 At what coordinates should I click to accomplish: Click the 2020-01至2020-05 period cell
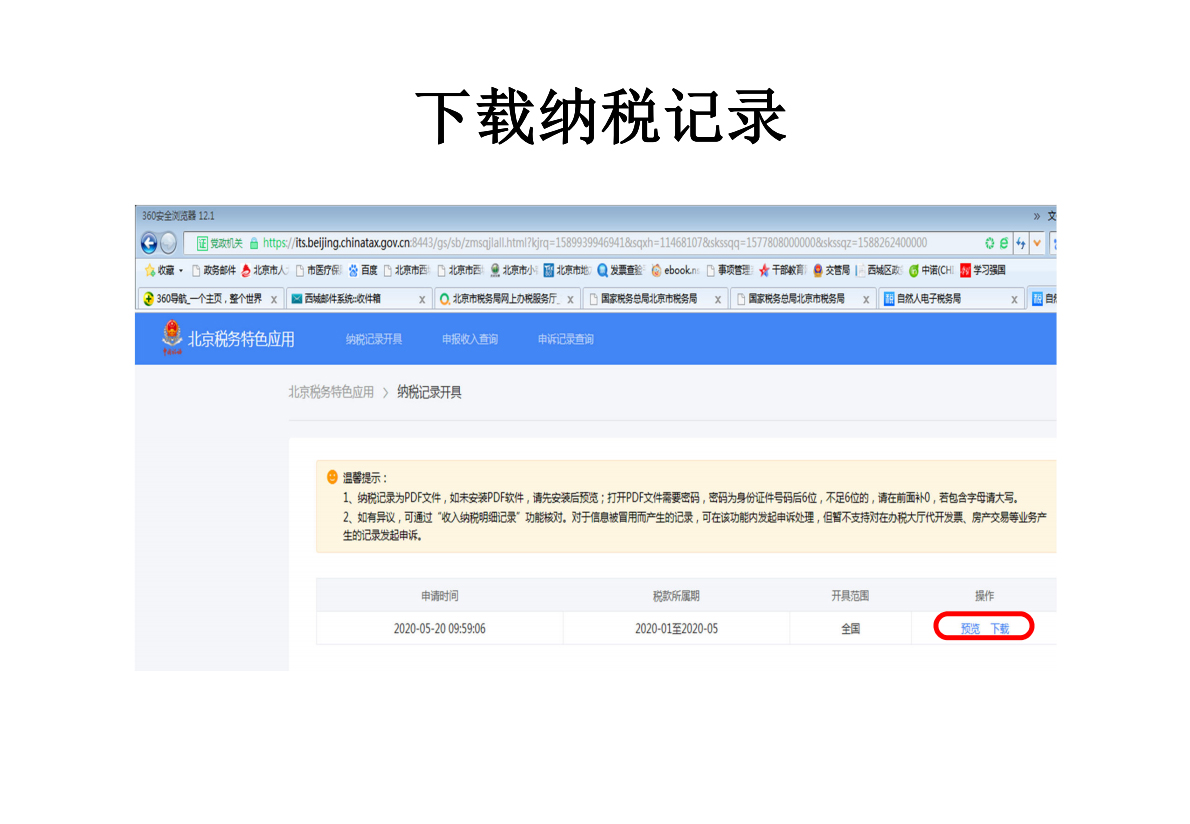click(x=676, y=629)
